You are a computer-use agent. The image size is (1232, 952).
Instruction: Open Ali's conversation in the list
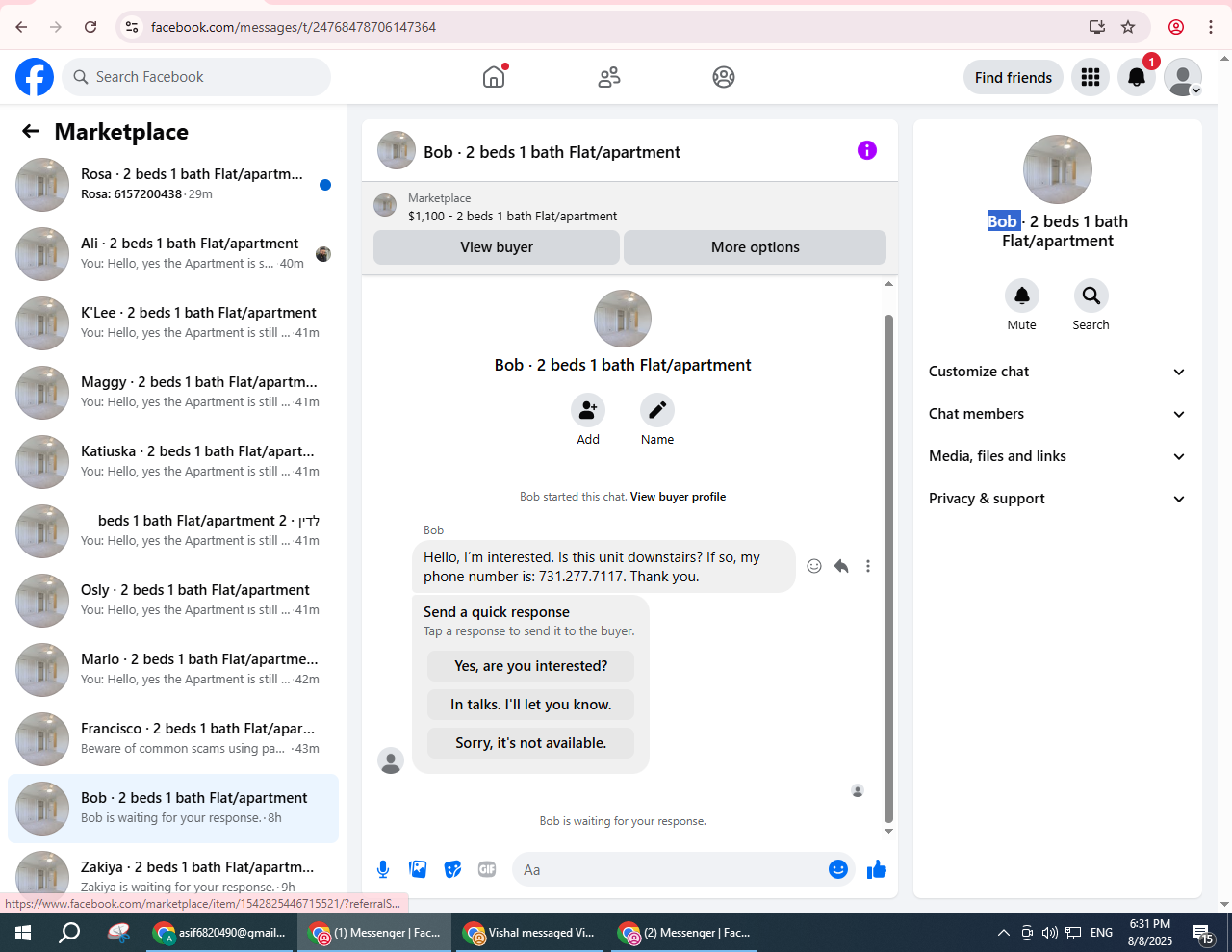click(173, 254)
